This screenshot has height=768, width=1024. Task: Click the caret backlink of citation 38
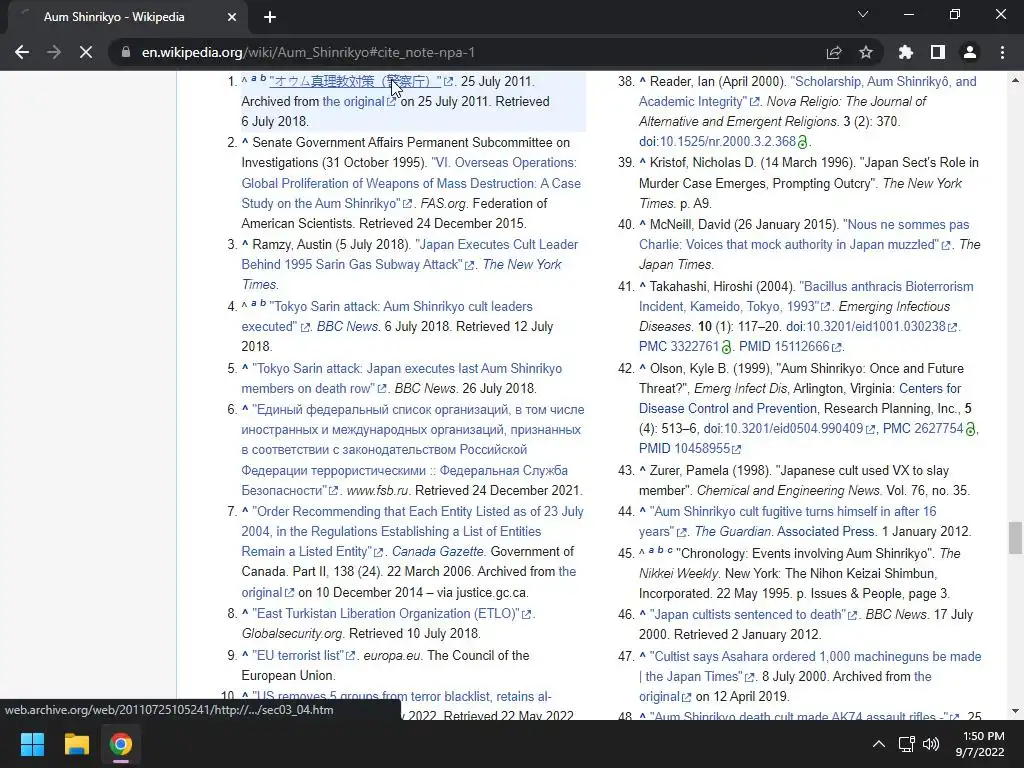coord(643,81)
